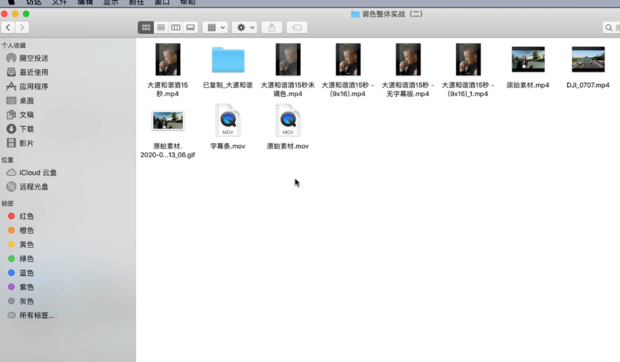This screenshot has width=620, height=362.
Task: Click the Share toolbar button
Action: pos(272,27)
